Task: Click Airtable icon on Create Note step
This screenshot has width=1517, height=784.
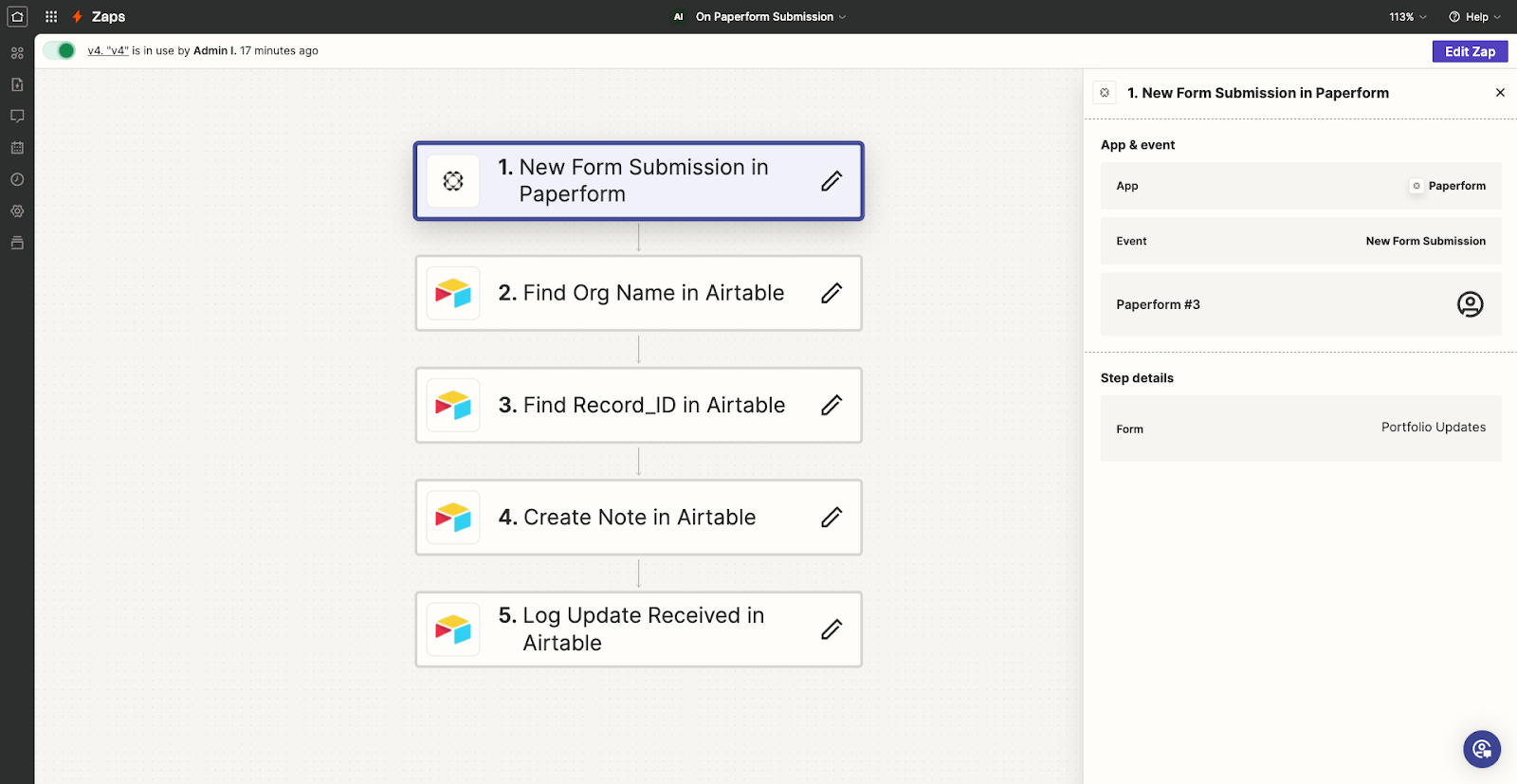Action: point(453,518)
